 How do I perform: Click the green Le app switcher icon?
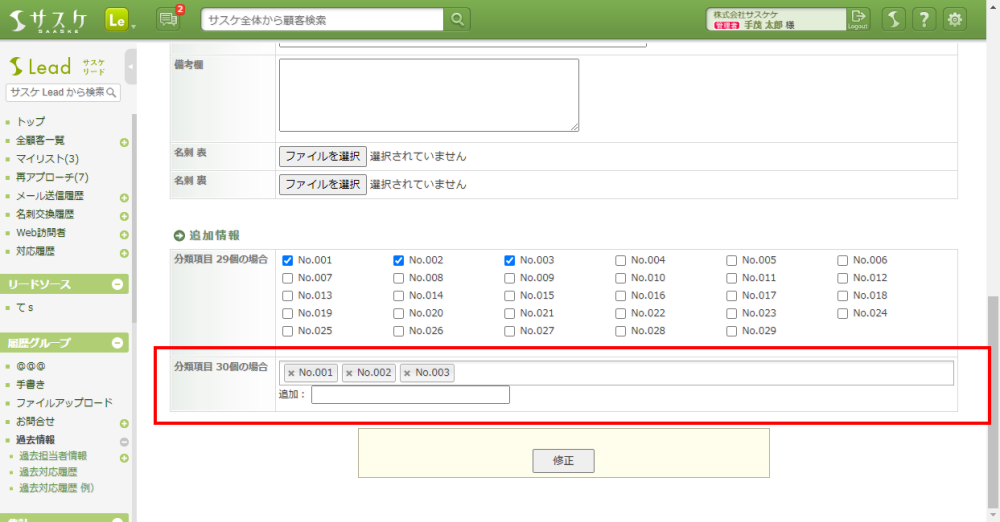[117, 19]
